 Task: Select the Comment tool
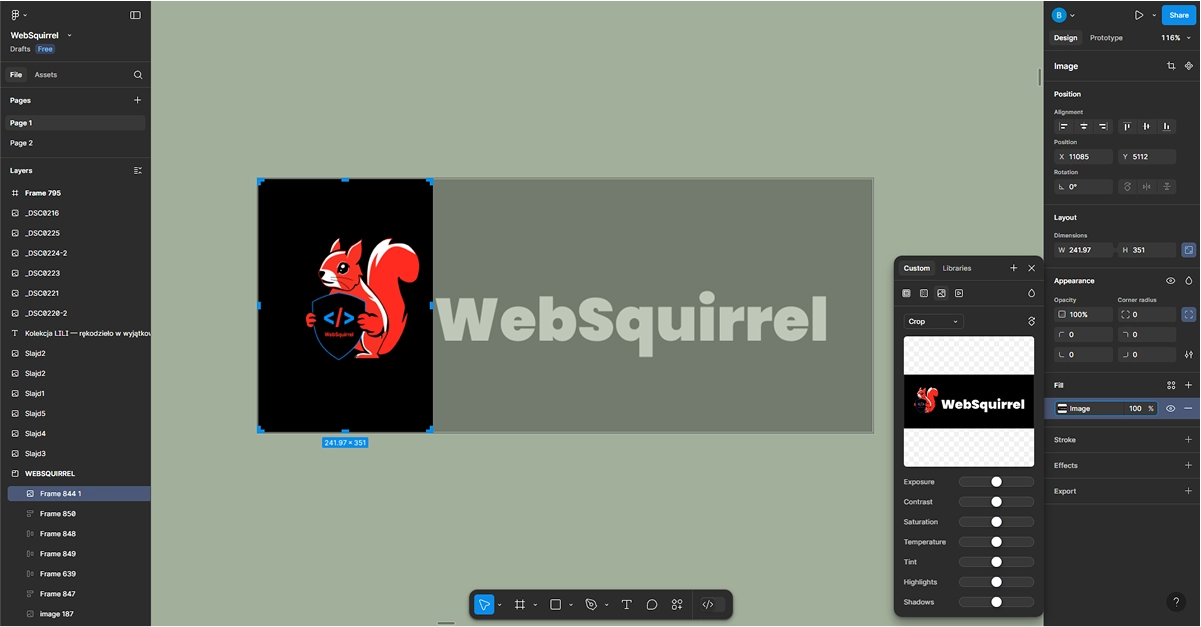[652, 604]
